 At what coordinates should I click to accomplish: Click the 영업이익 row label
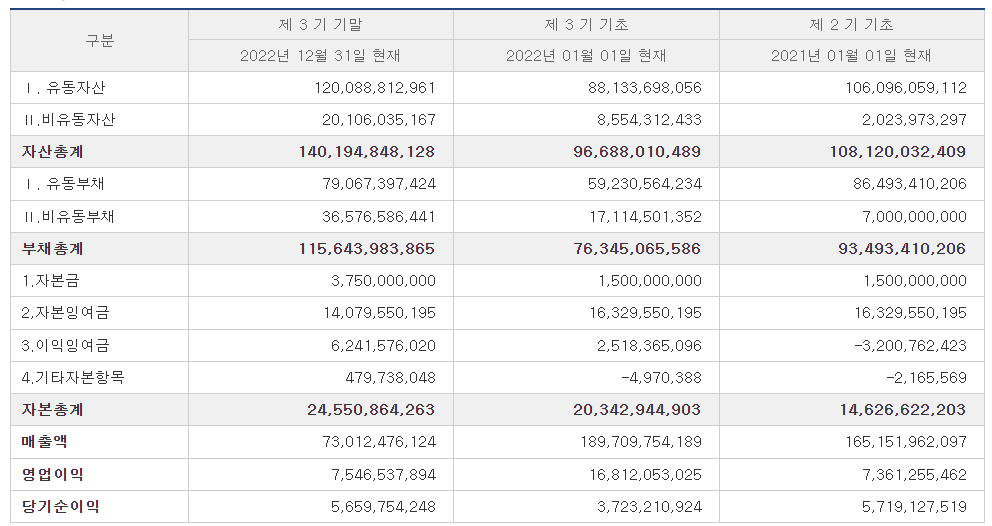53,475
